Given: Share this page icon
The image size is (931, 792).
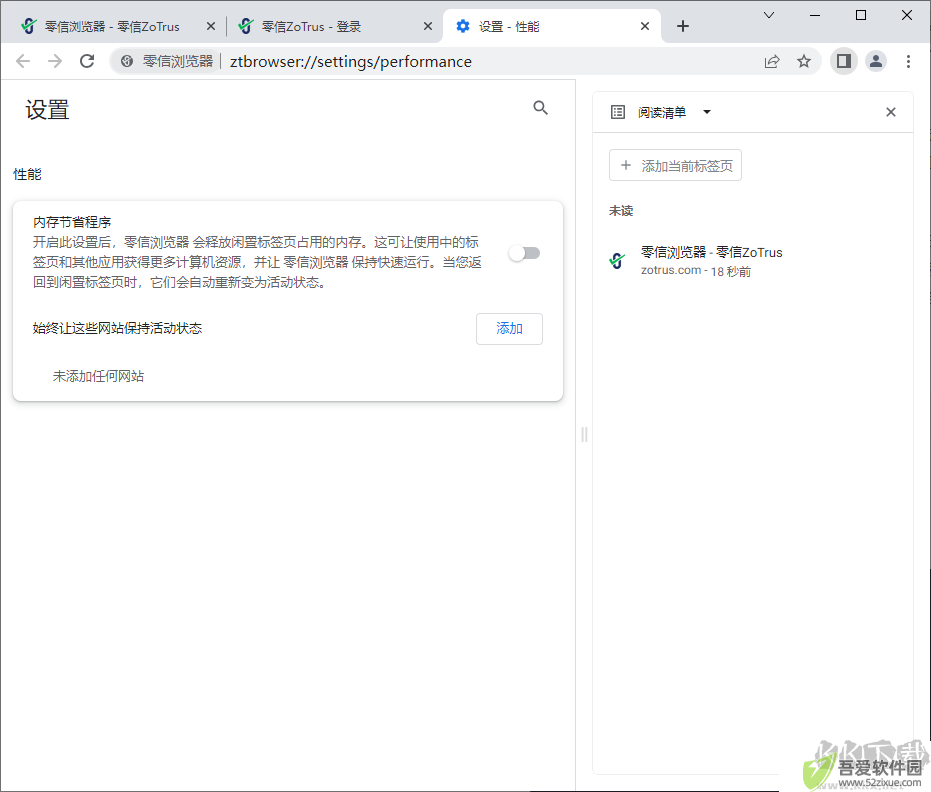Looking at the screenshot, I should [772, 61].
